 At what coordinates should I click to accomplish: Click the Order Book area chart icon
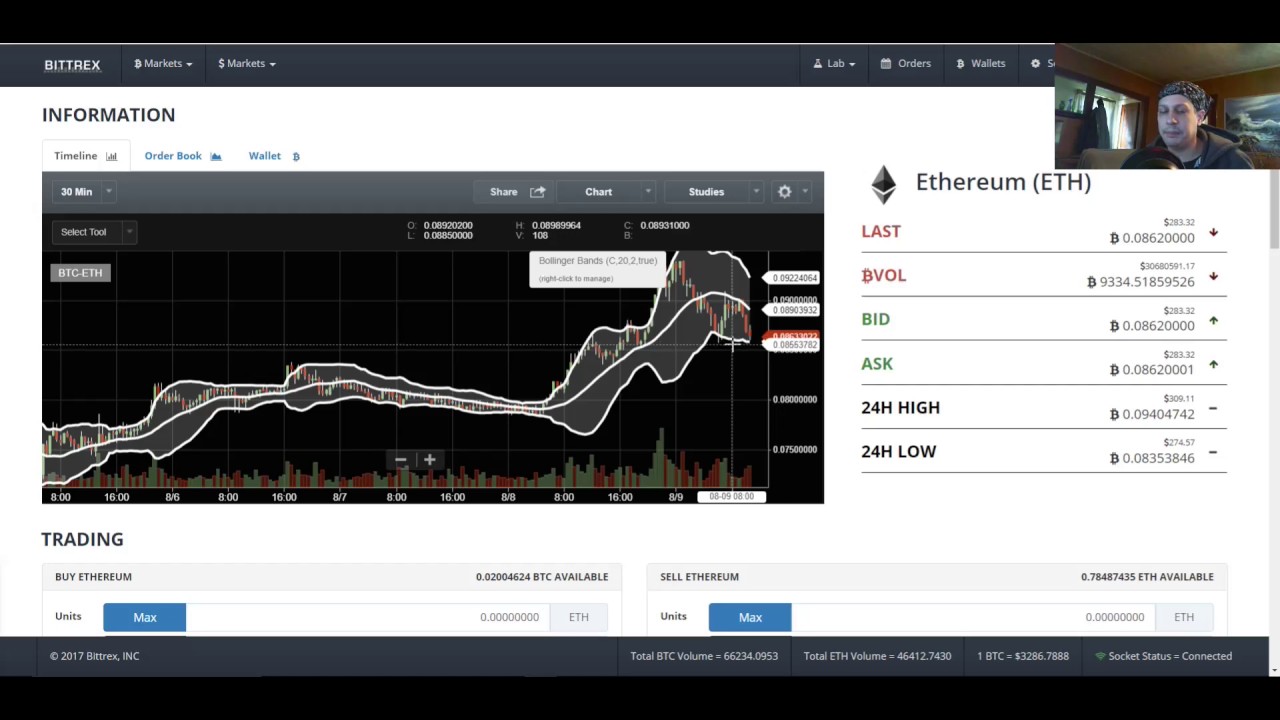(216, 157)
